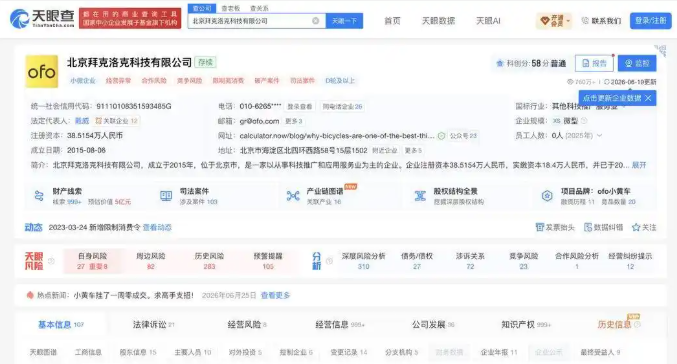Switch search mode to 查关系 tab

[259, 8]
